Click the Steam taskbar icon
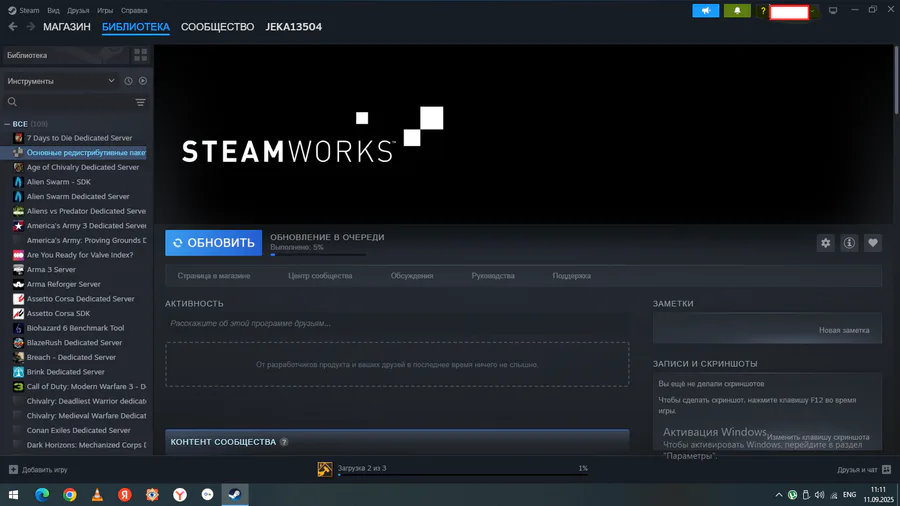 pyautogui.click(x=235, y=495)
